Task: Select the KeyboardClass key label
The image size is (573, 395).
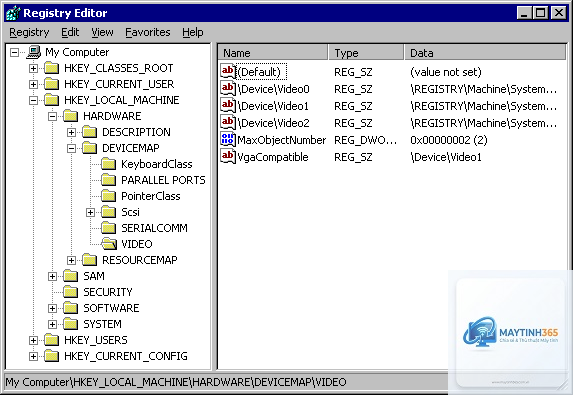Action: pos(157,164)
